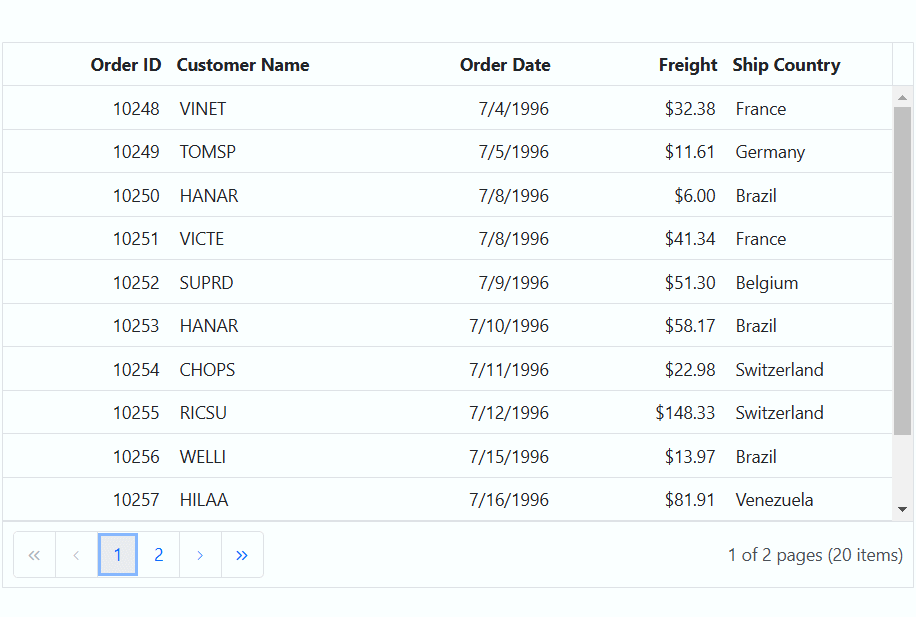The width and height of the screenshot is (916, 617).
Task: Click the scrollbar down arrow
Action: point(903,509)
